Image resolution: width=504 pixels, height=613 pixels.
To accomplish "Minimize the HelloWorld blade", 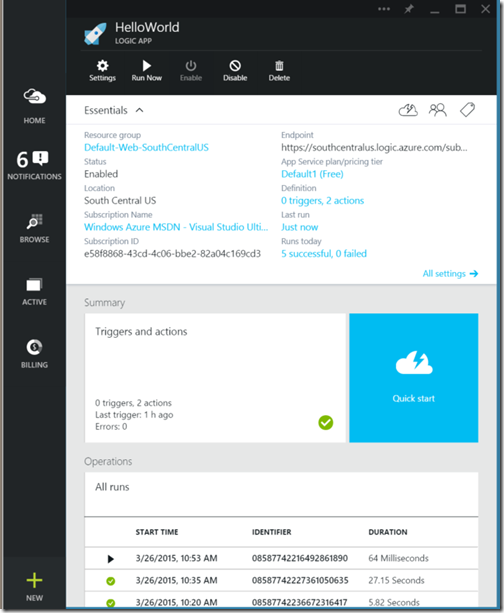I will tap(434, 12).
